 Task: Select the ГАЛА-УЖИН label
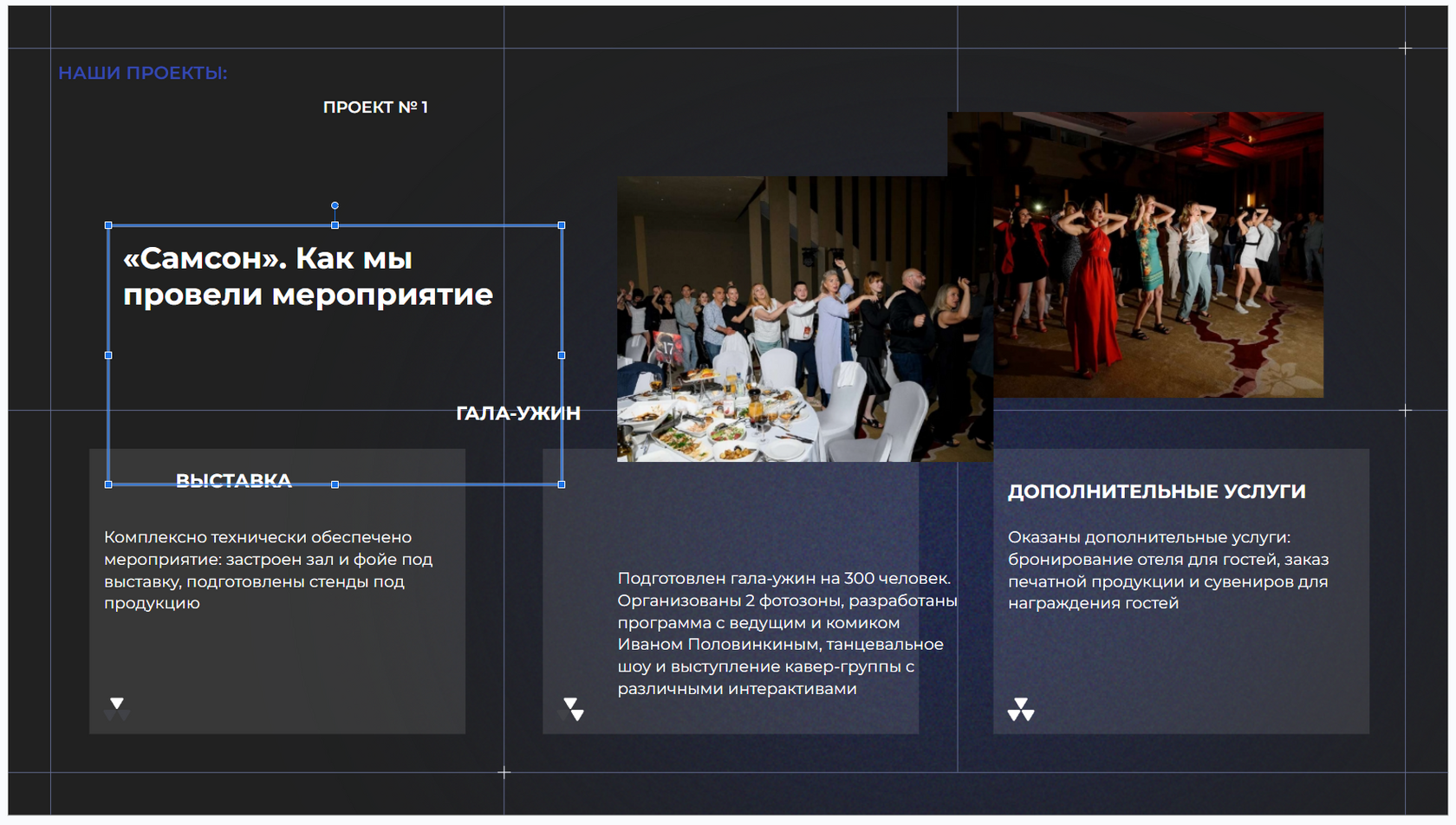click(x=519, y=413)
